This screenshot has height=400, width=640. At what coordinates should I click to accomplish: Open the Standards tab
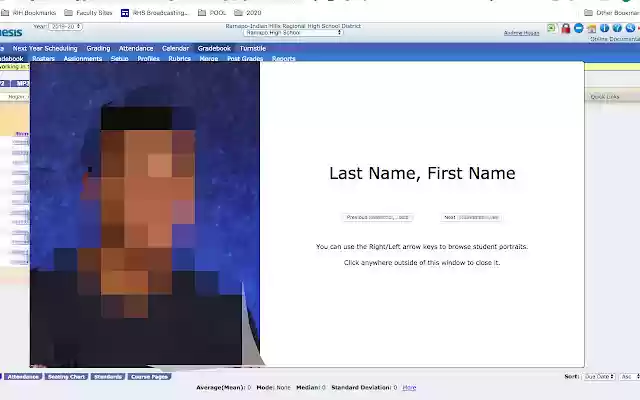click(x=108, y=376)
